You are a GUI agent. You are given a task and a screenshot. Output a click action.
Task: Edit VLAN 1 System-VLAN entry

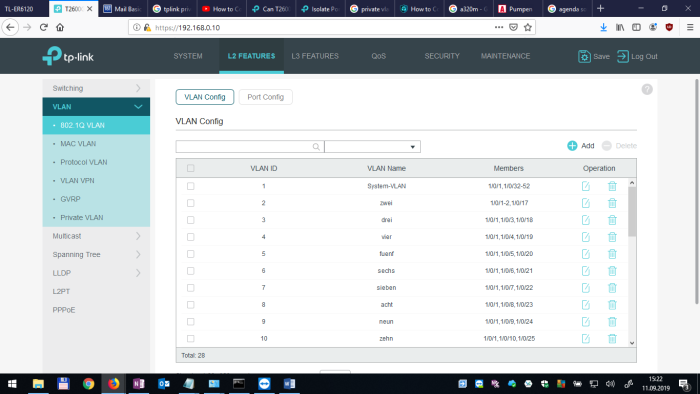coord(586,186)
